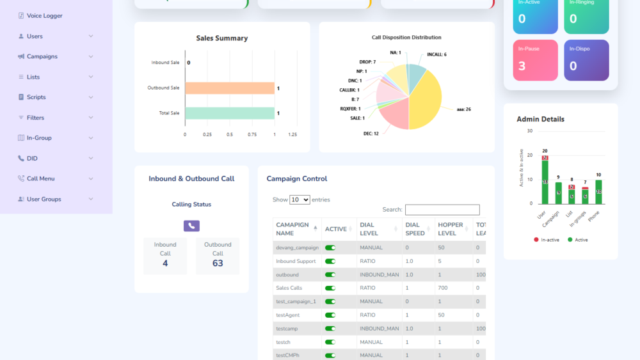The width and height of the screenshot is (640, 360).
Task: Open Lists menu item
Action: [33, 77]
